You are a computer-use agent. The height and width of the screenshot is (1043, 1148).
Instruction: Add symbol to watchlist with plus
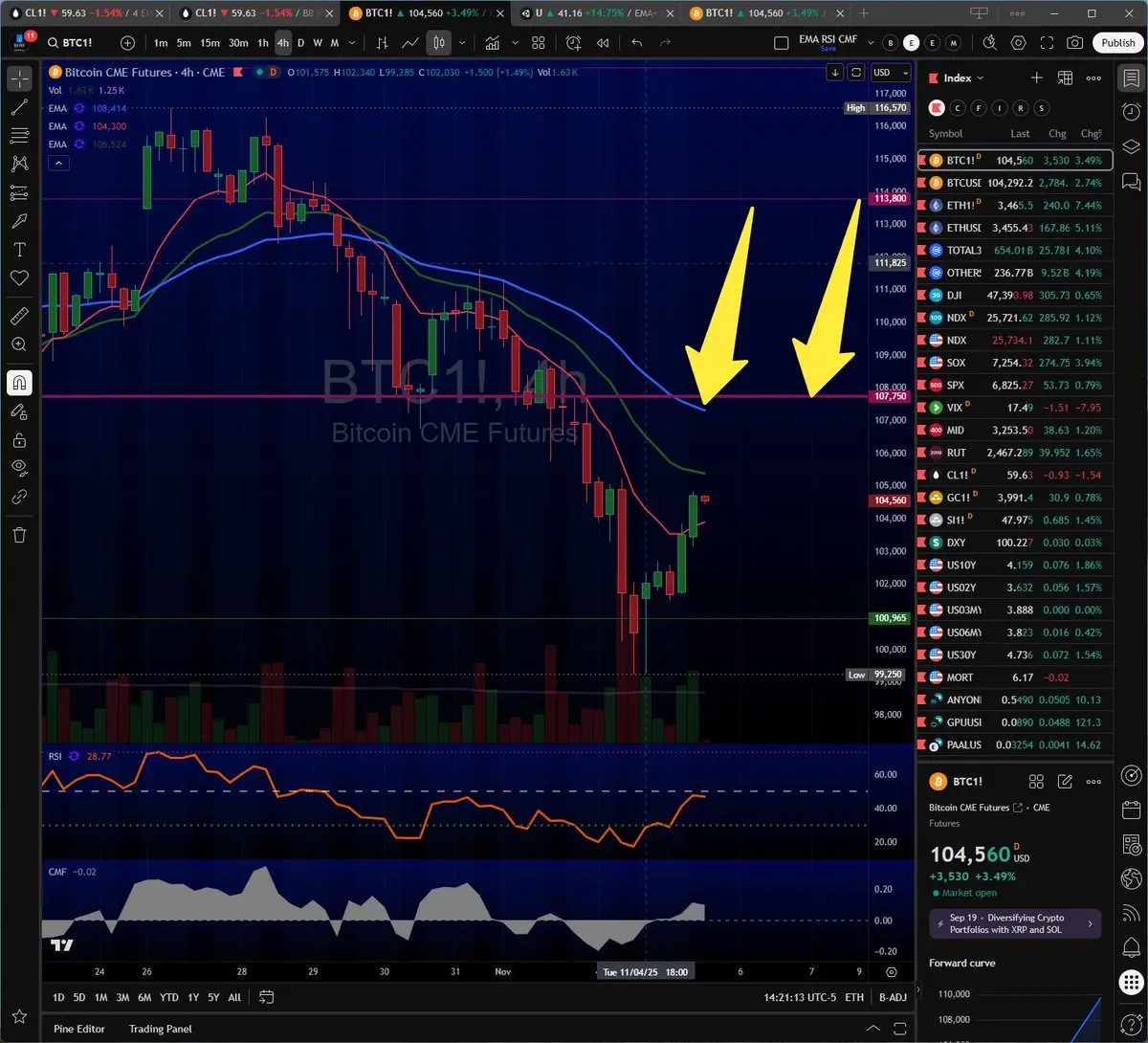(x=1036, y=78)
